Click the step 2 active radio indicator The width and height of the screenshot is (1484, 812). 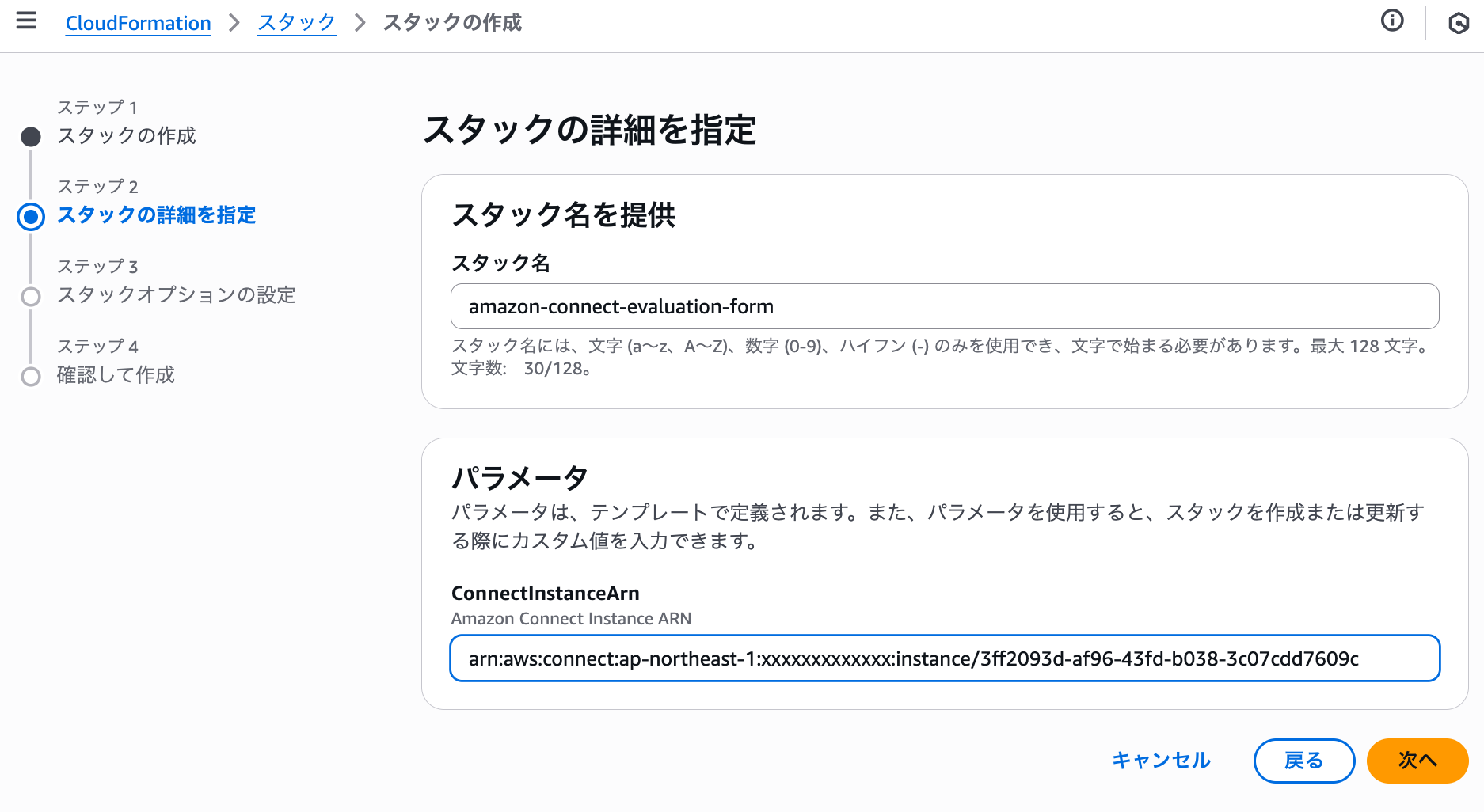pos(31,216)
